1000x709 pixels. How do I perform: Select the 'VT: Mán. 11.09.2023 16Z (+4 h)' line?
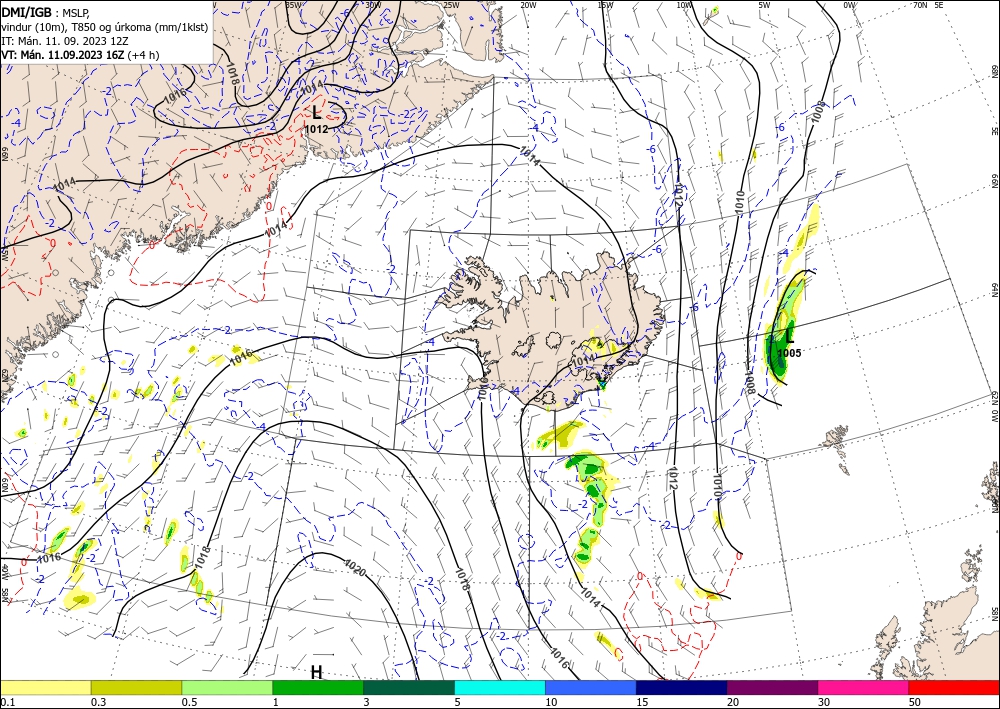(x=80, y=55)
